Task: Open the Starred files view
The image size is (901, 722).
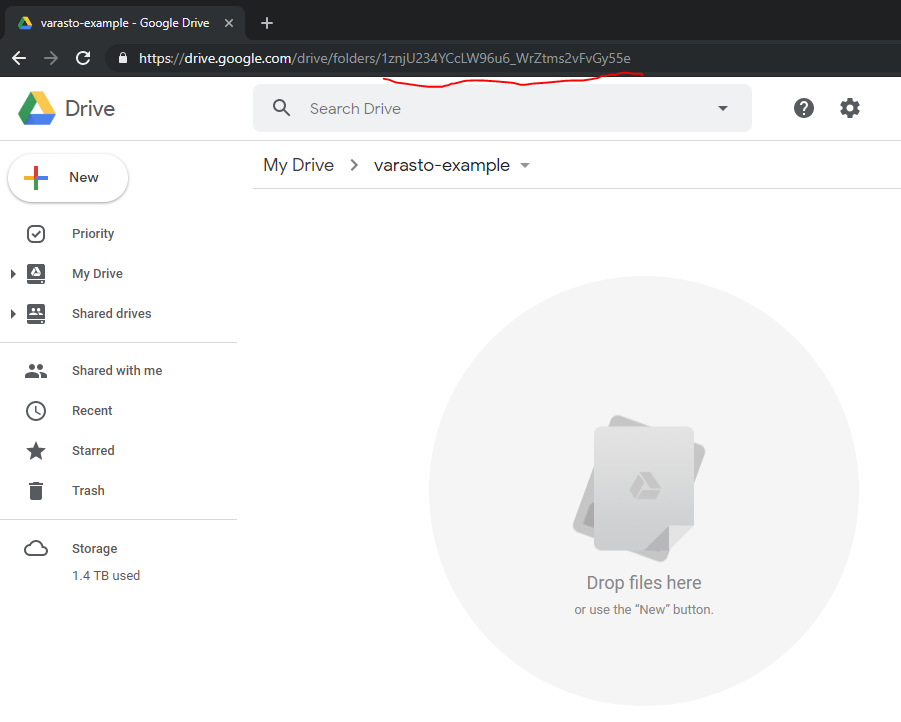Action: tap(93, 451)
